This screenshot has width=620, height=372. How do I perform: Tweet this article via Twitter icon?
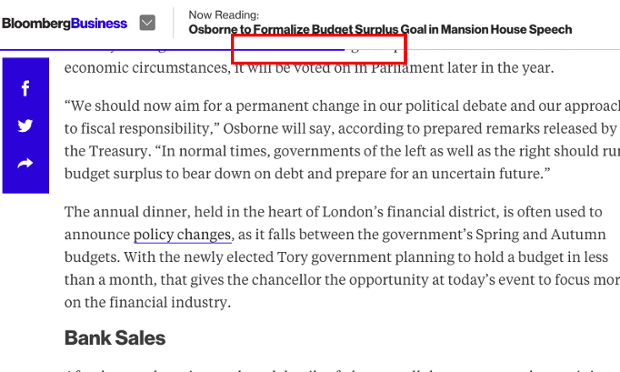pos(25,126)
